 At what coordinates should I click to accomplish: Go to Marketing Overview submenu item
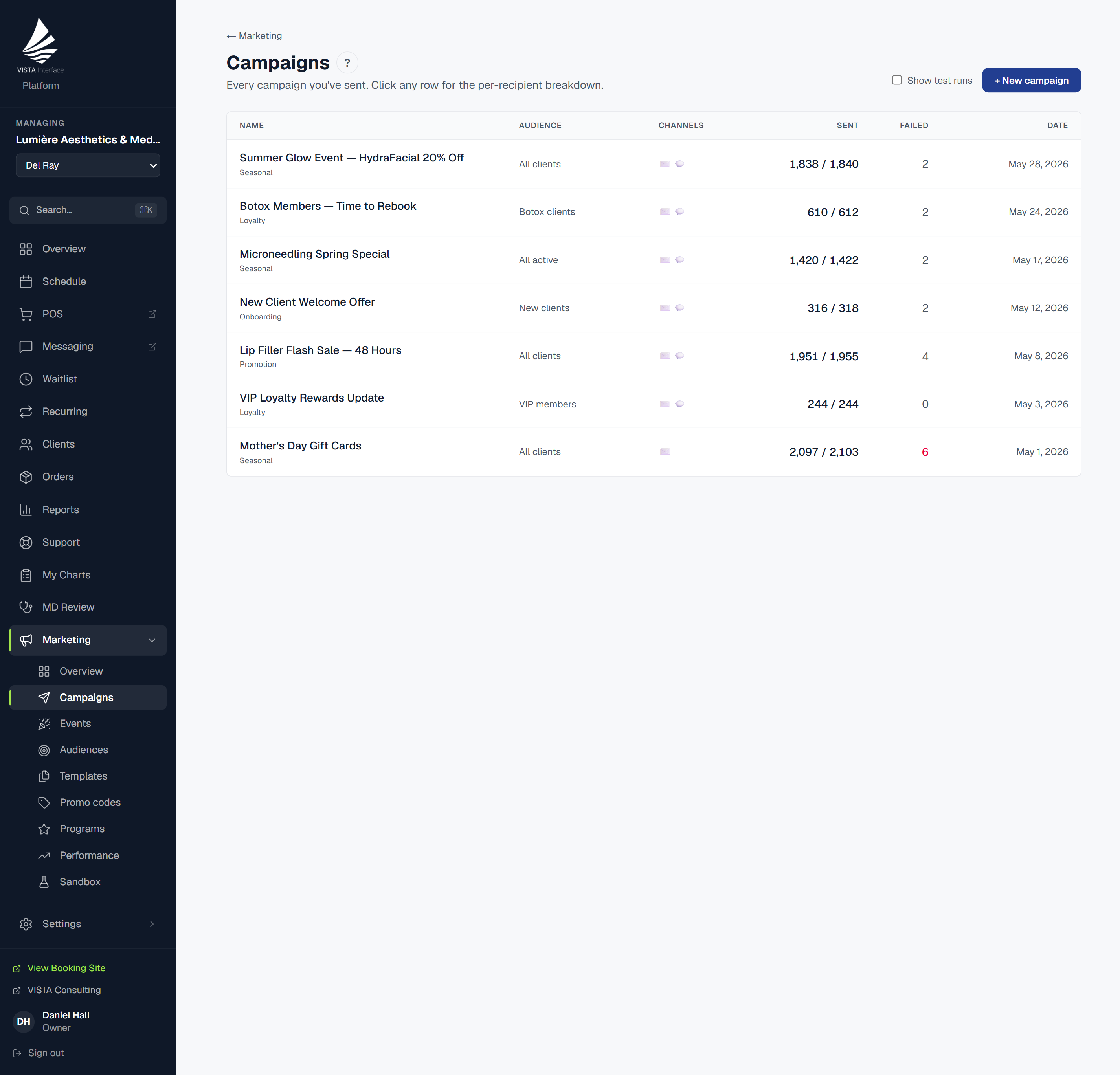click(x=88, y=671)
